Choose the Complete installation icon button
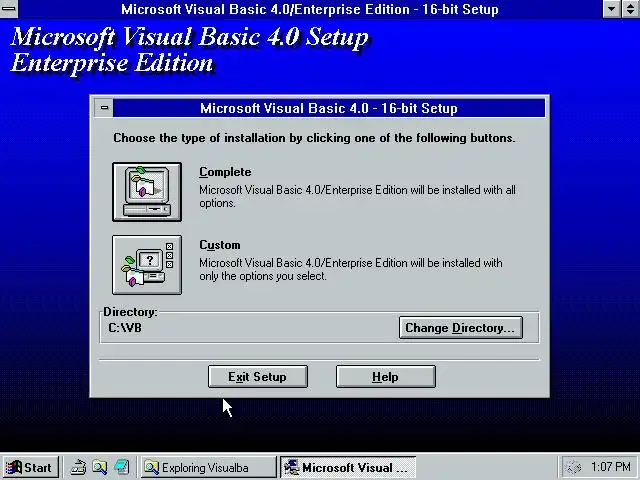This screenshot has height=480, width=640. 147,192
